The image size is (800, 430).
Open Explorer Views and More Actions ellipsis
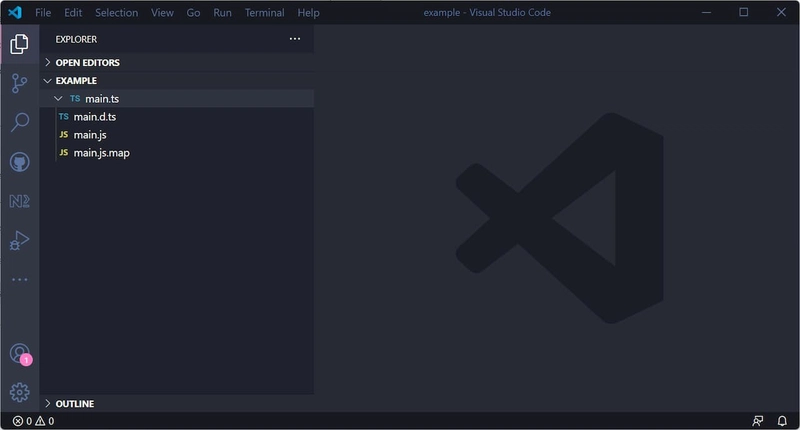coord(295,39)
